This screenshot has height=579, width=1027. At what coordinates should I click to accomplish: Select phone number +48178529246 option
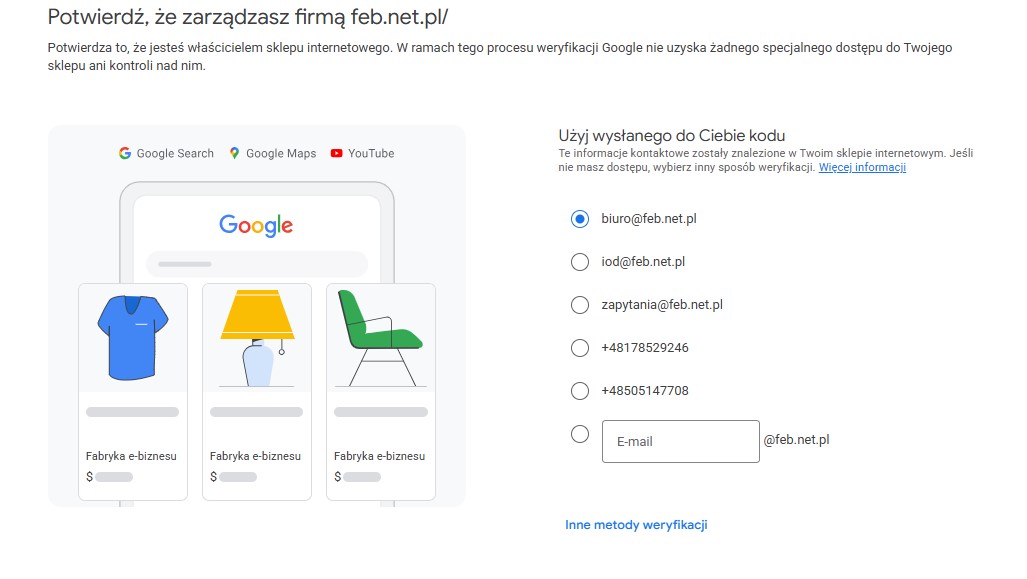click(580, 348)
